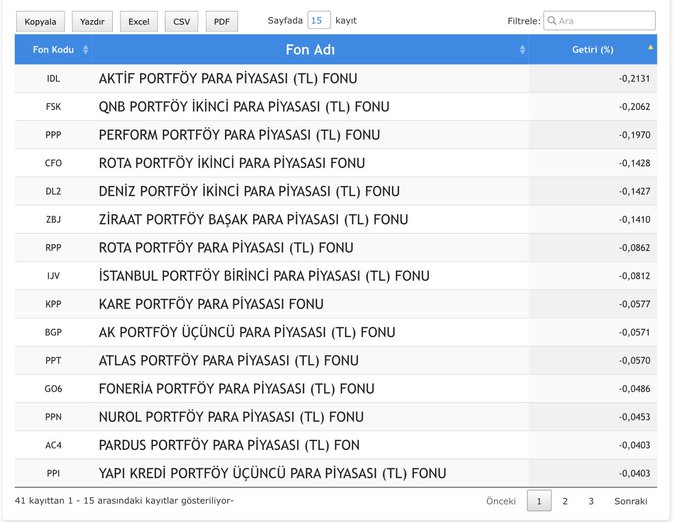Click return value -0,1410
Image resolution: width=680 pixels, height=522 pixels.
click(634, 219)
